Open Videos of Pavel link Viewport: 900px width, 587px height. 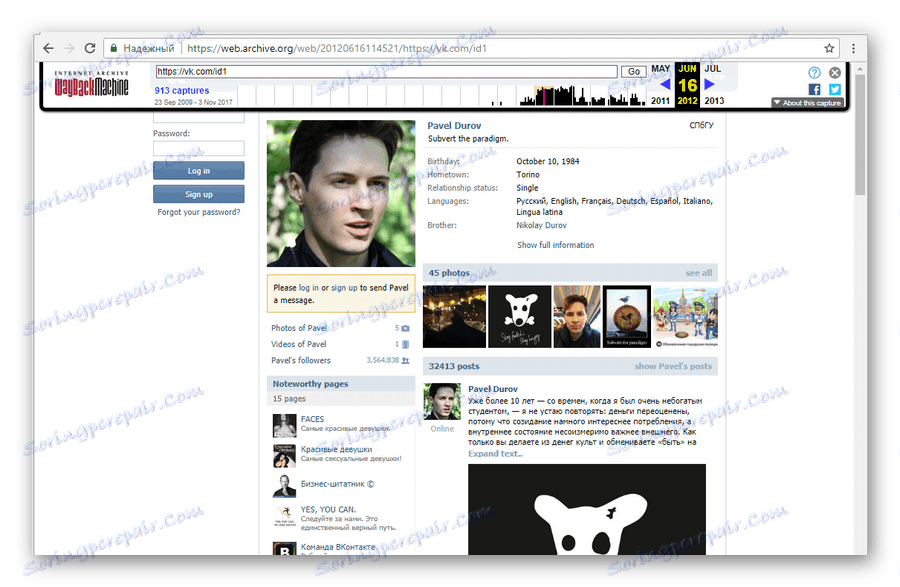point(298,344)
